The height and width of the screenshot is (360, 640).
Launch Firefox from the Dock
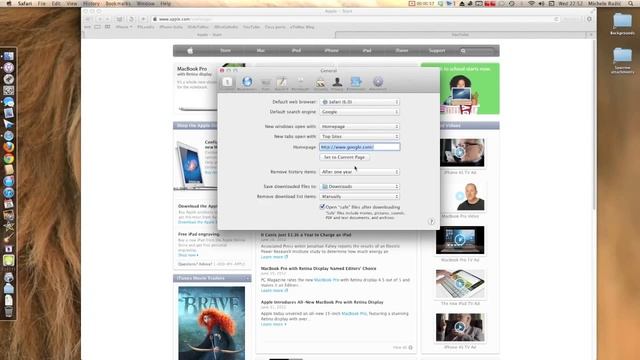point(9,147)
